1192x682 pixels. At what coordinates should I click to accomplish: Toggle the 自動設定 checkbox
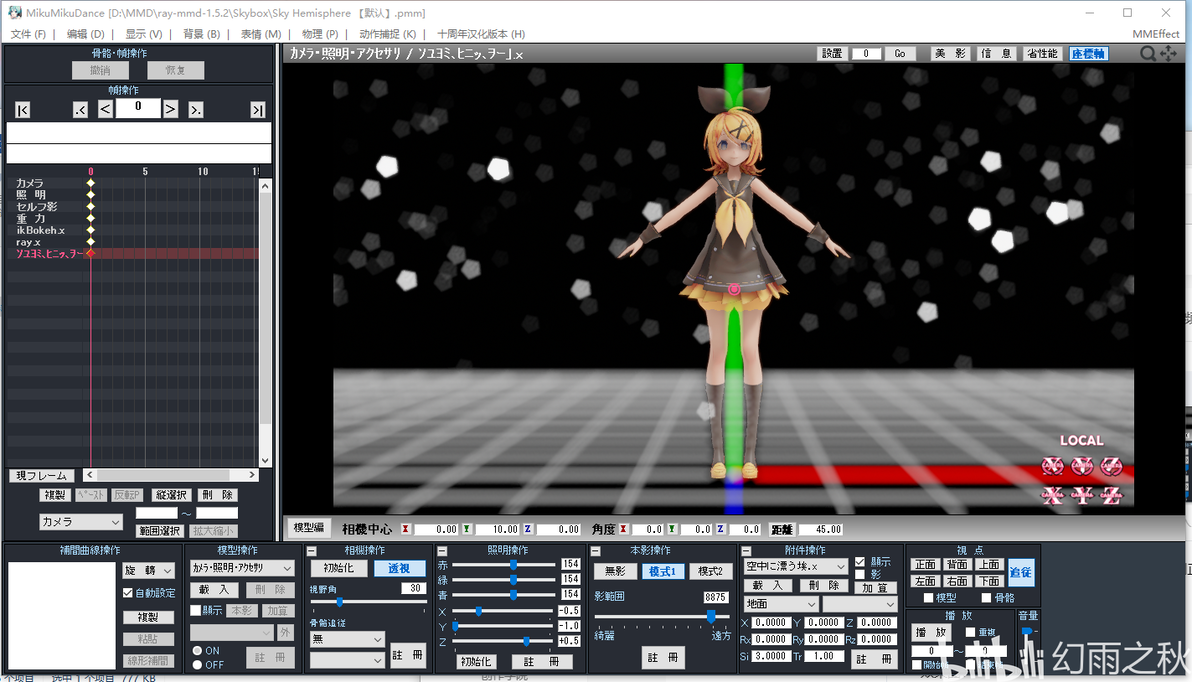(128, 592)
